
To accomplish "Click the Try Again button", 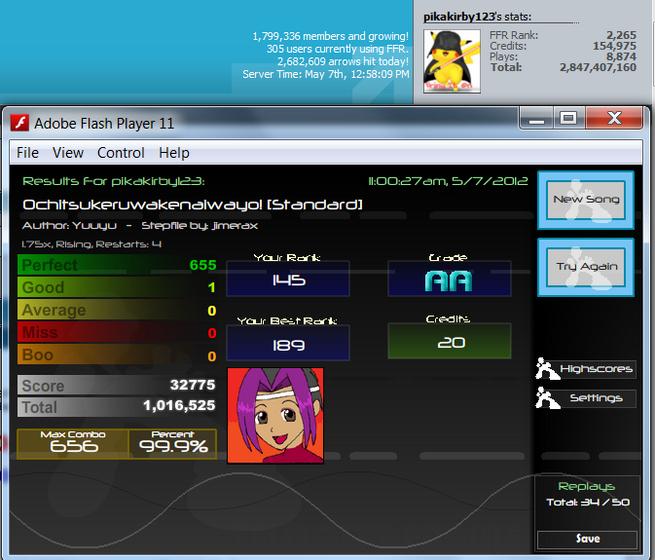I will [x=586, y=267].
